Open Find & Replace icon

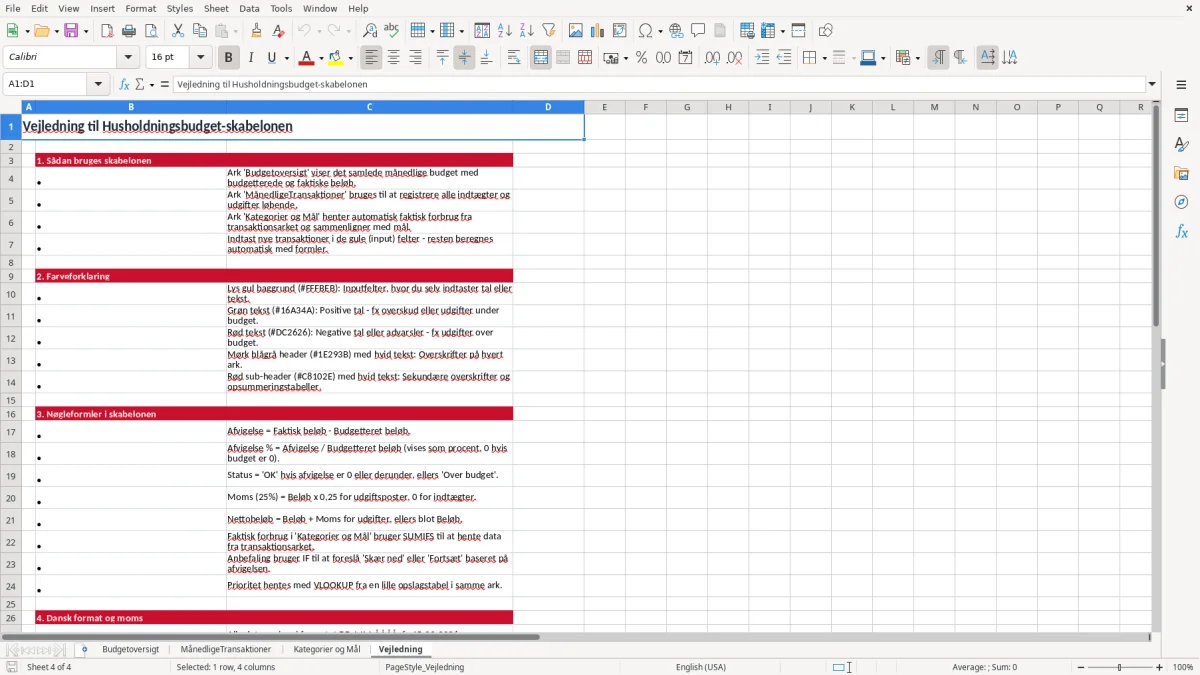(x=370, y=31)
